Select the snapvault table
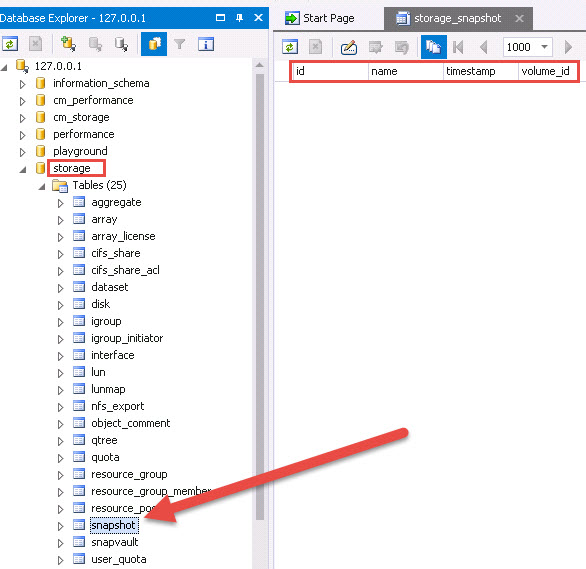 coord(115,542)
